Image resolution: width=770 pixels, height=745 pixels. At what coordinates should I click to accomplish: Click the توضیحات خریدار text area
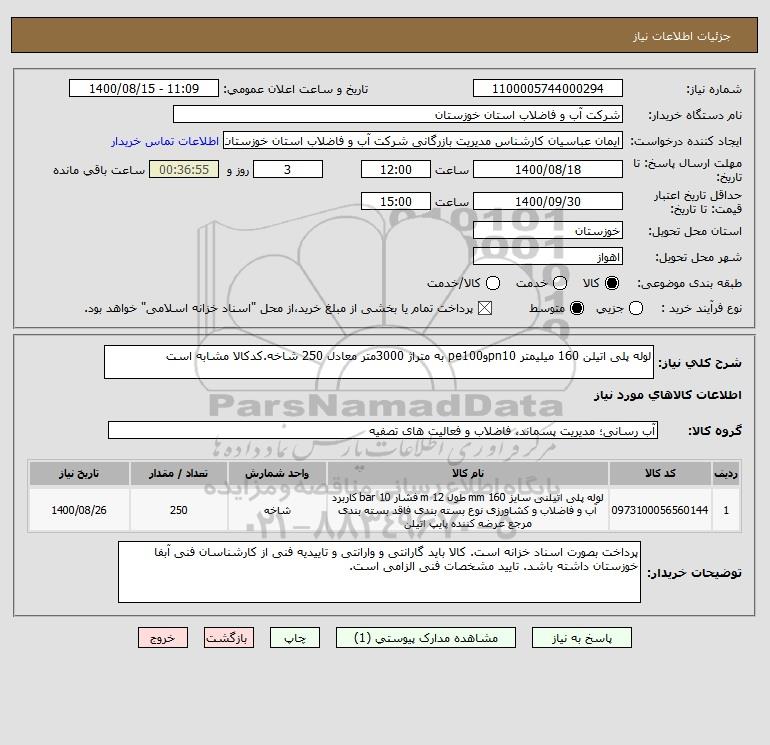(x=379, y=572)
